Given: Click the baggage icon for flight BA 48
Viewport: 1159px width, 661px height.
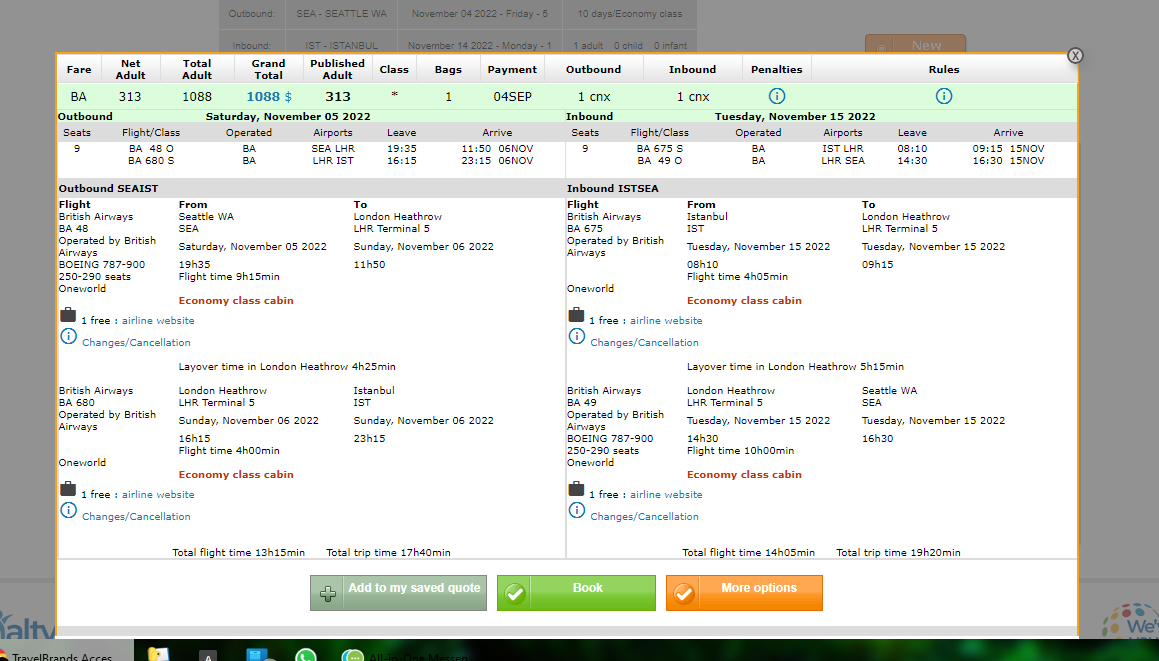Looking at the screenshot, I should point(68,316).
